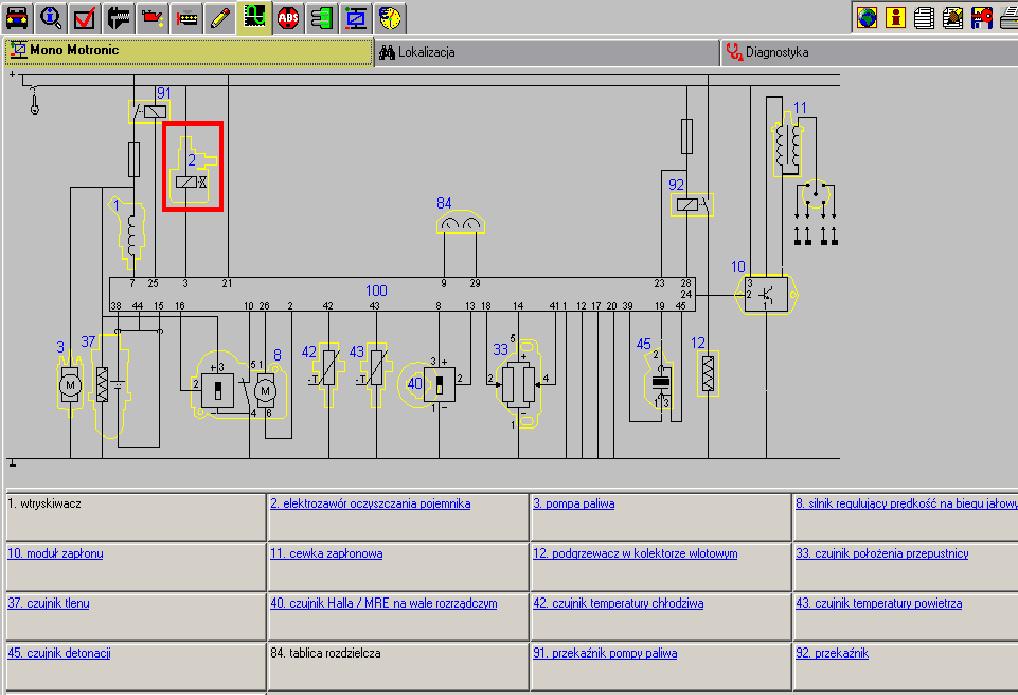Click Hall sensor component 40 in diagram
Viewport: 1018px width, 695px height.
(x=428, y=384)
